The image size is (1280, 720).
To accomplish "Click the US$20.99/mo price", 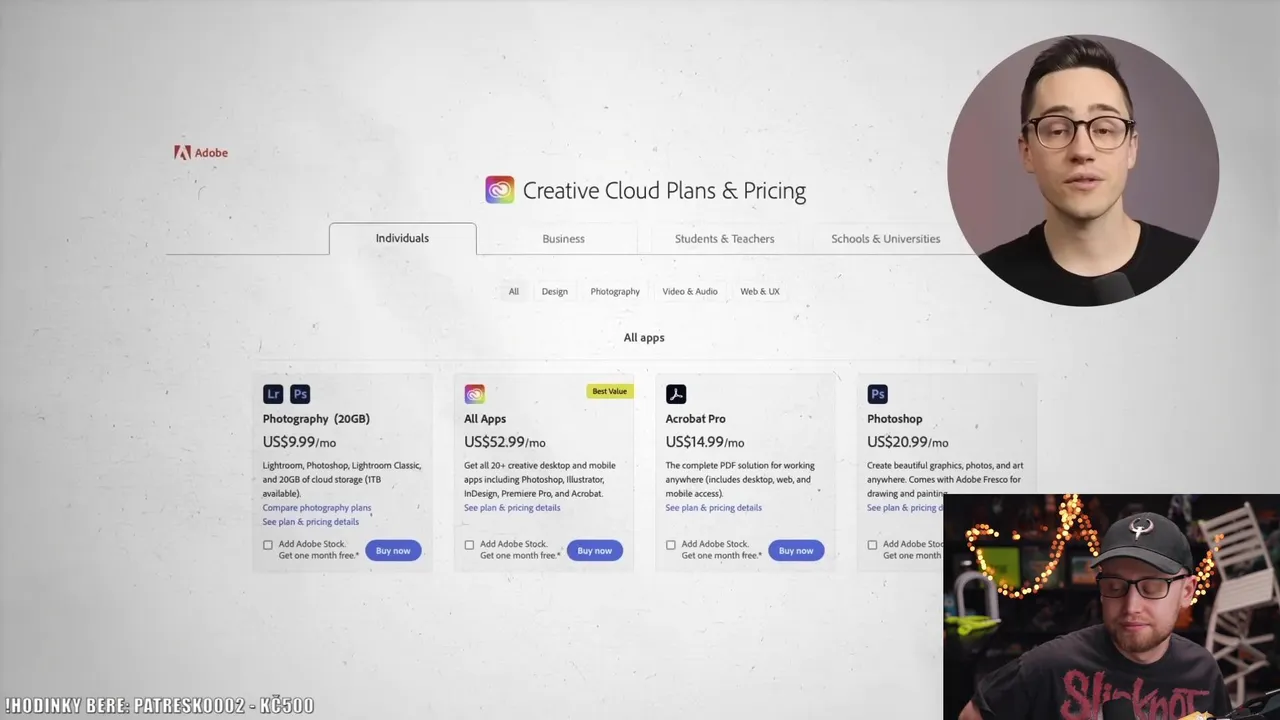I will click(908, 442).
